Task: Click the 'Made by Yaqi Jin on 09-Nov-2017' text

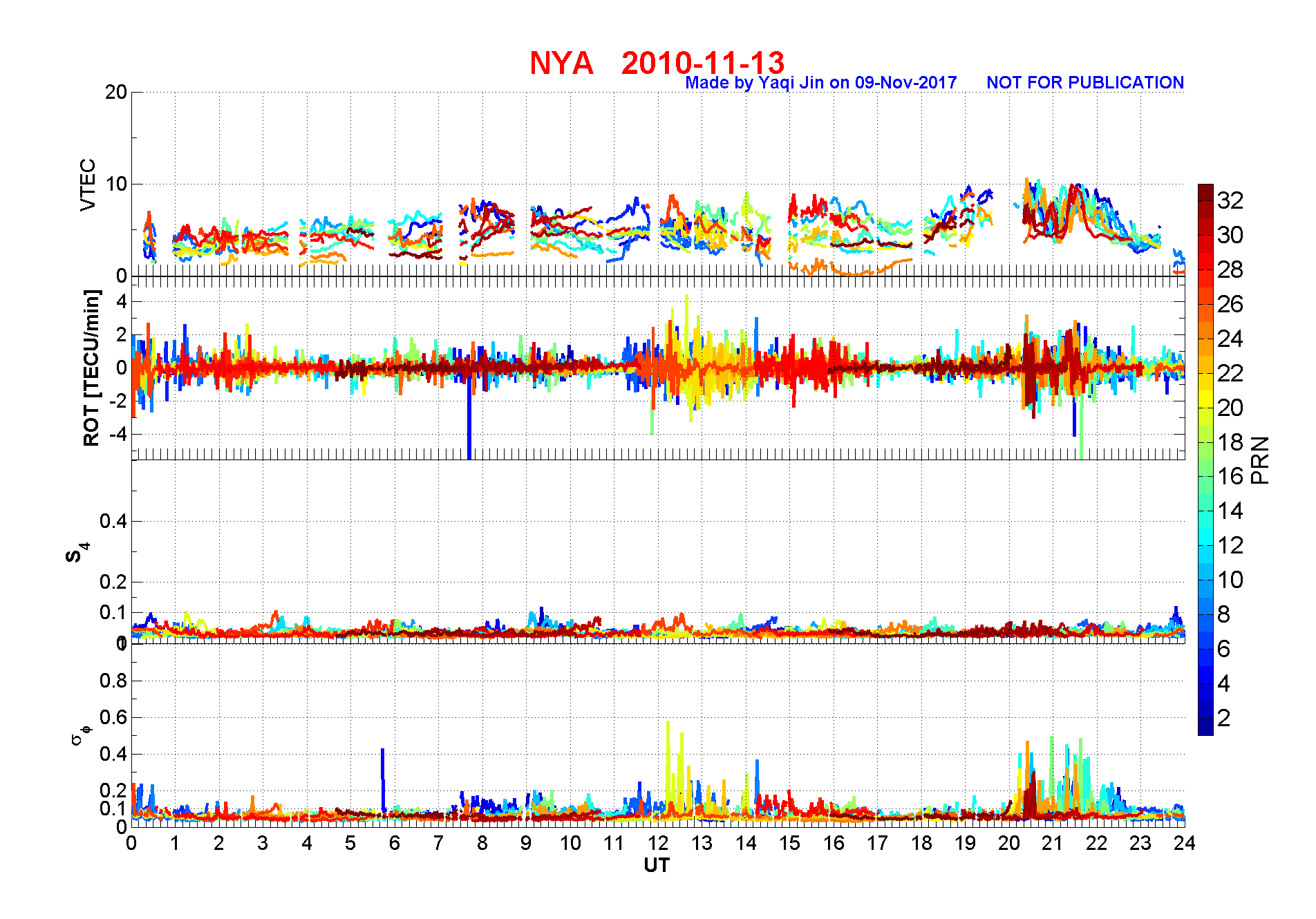Action: pos(821,83)
